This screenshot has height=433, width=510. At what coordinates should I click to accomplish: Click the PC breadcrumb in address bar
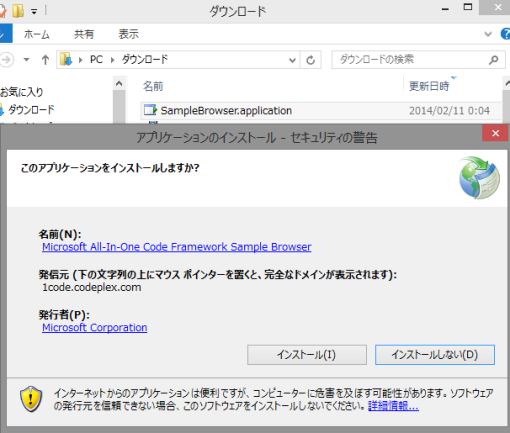96,60
